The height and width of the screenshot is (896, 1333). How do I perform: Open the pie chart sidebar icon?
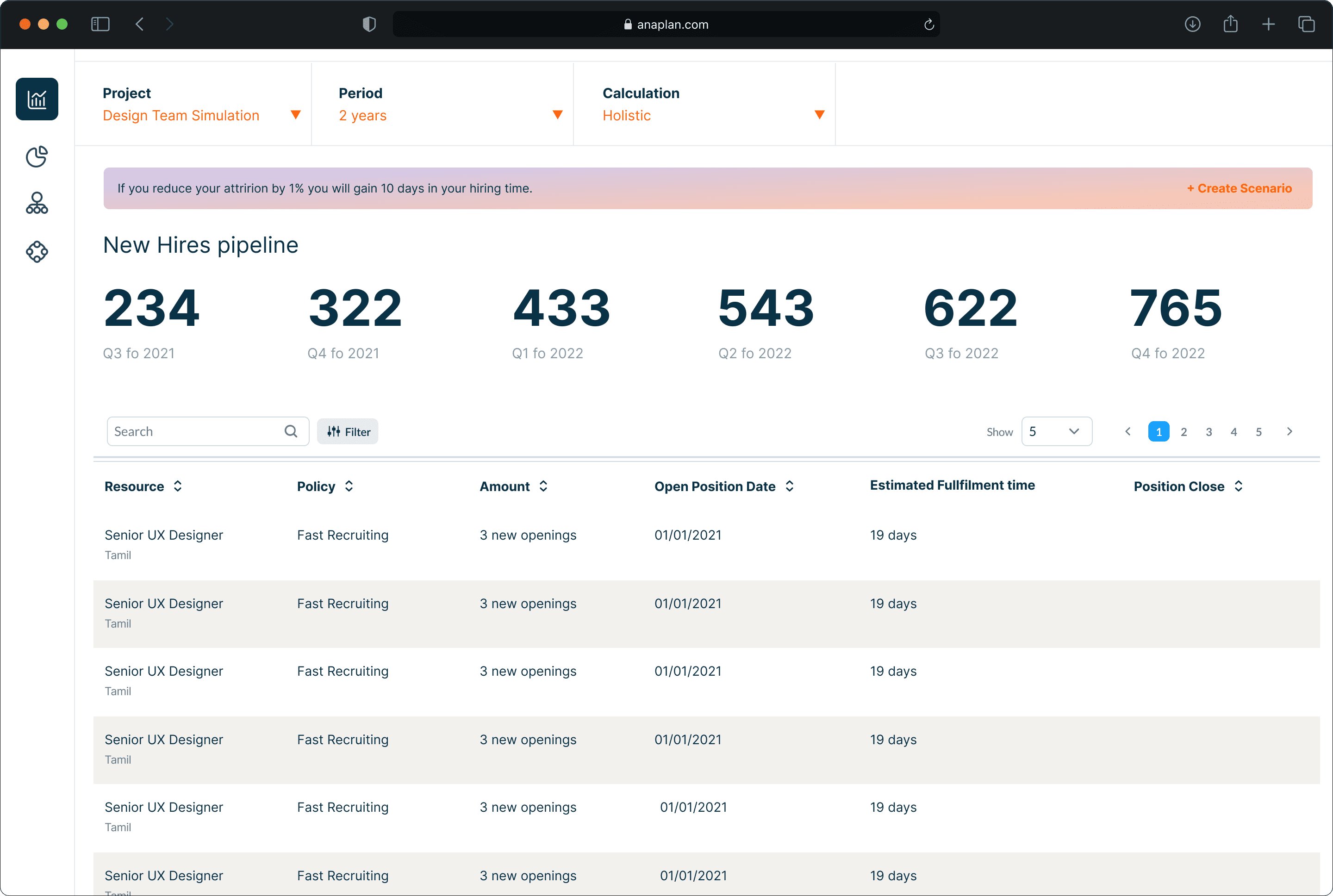(37, 156)
